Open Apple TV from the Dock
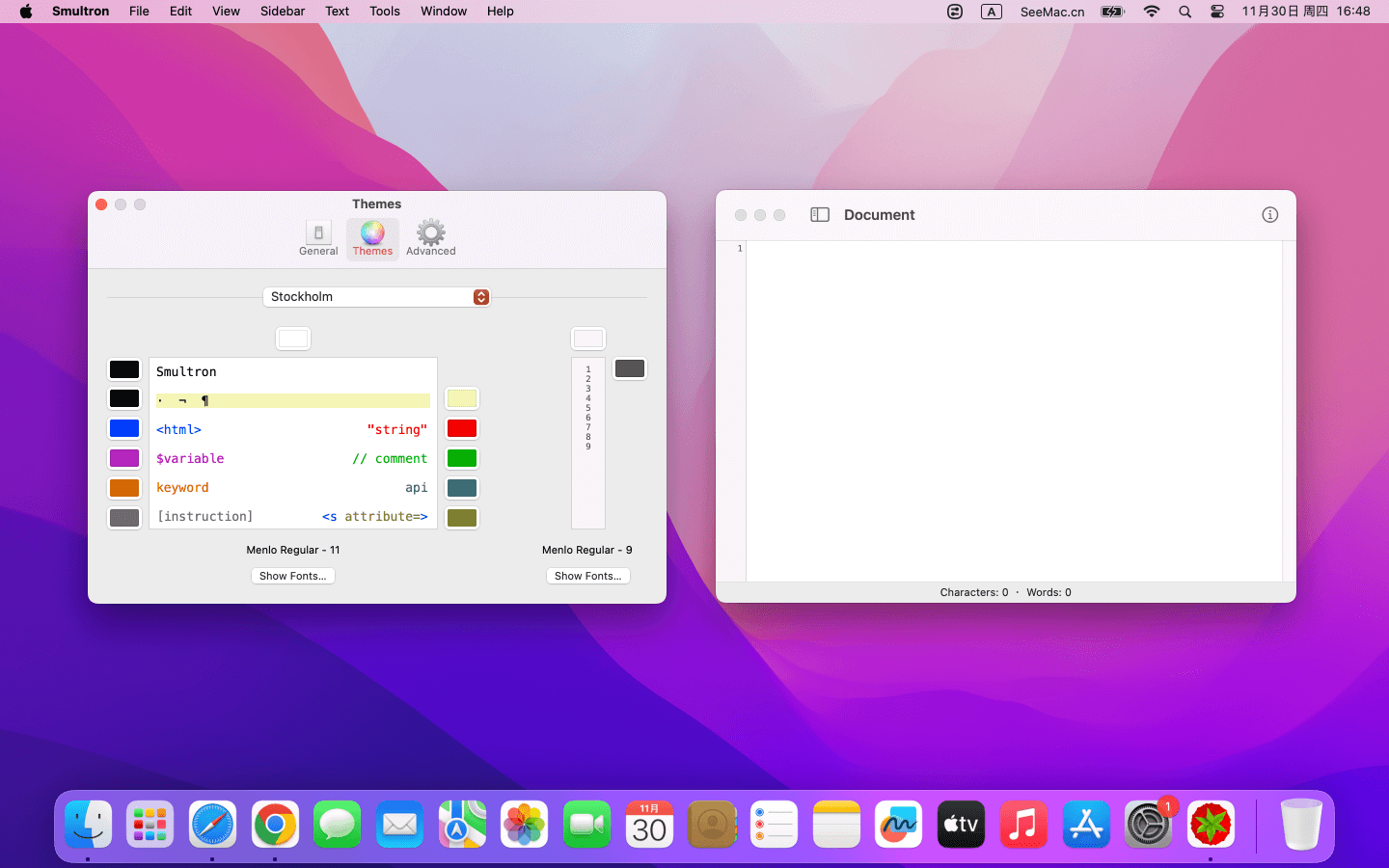1389x868 pixels. point(961,825)
